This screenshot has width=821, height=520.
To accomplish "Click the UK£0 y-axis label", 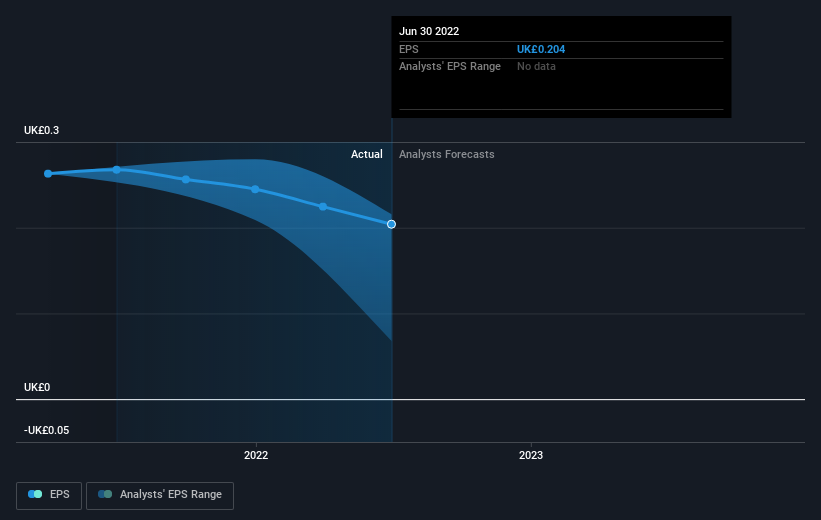I will coord(37,388).
